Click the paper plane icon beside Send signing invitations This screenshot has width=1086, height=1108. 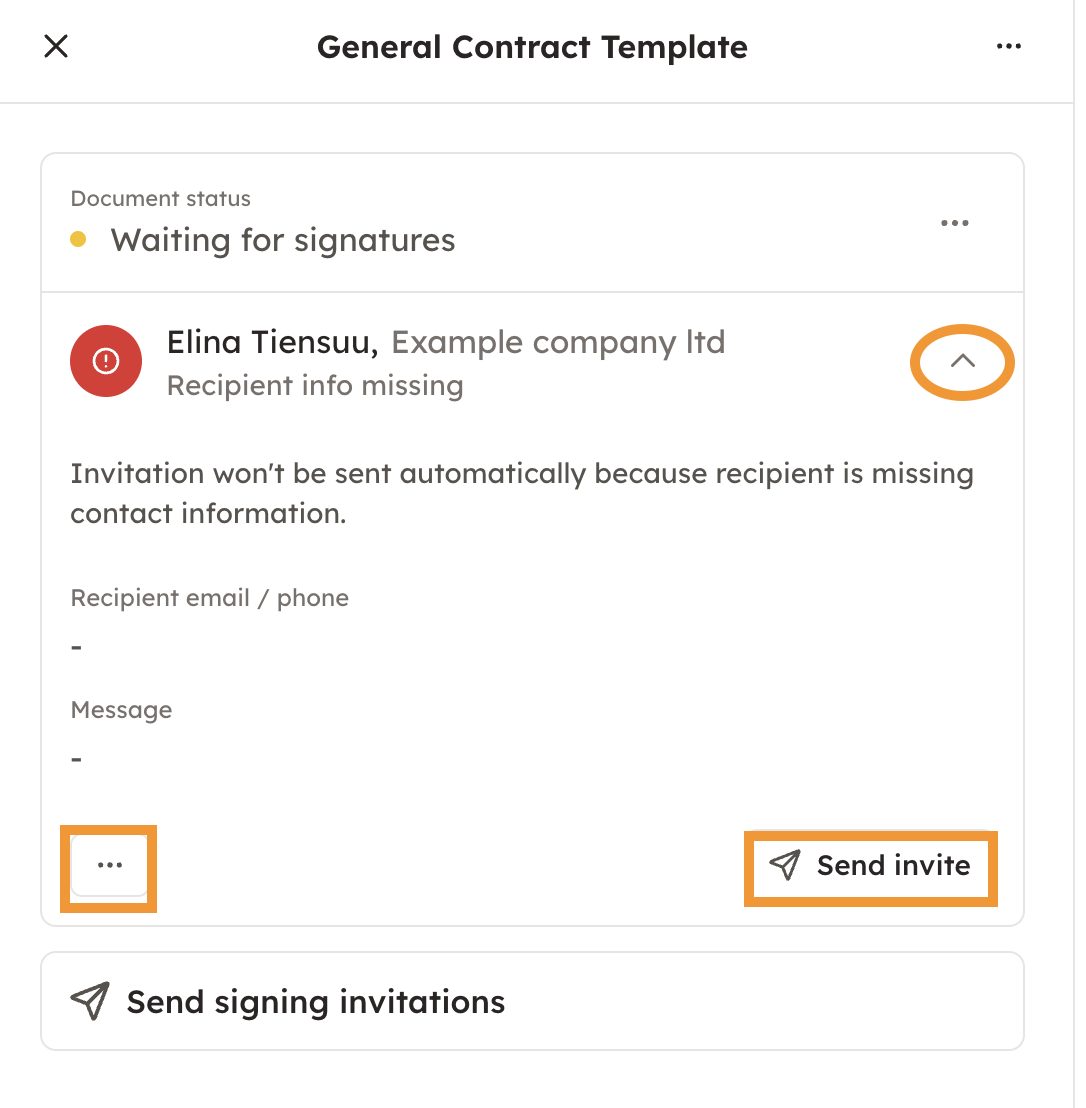[x=90, y=1001]
